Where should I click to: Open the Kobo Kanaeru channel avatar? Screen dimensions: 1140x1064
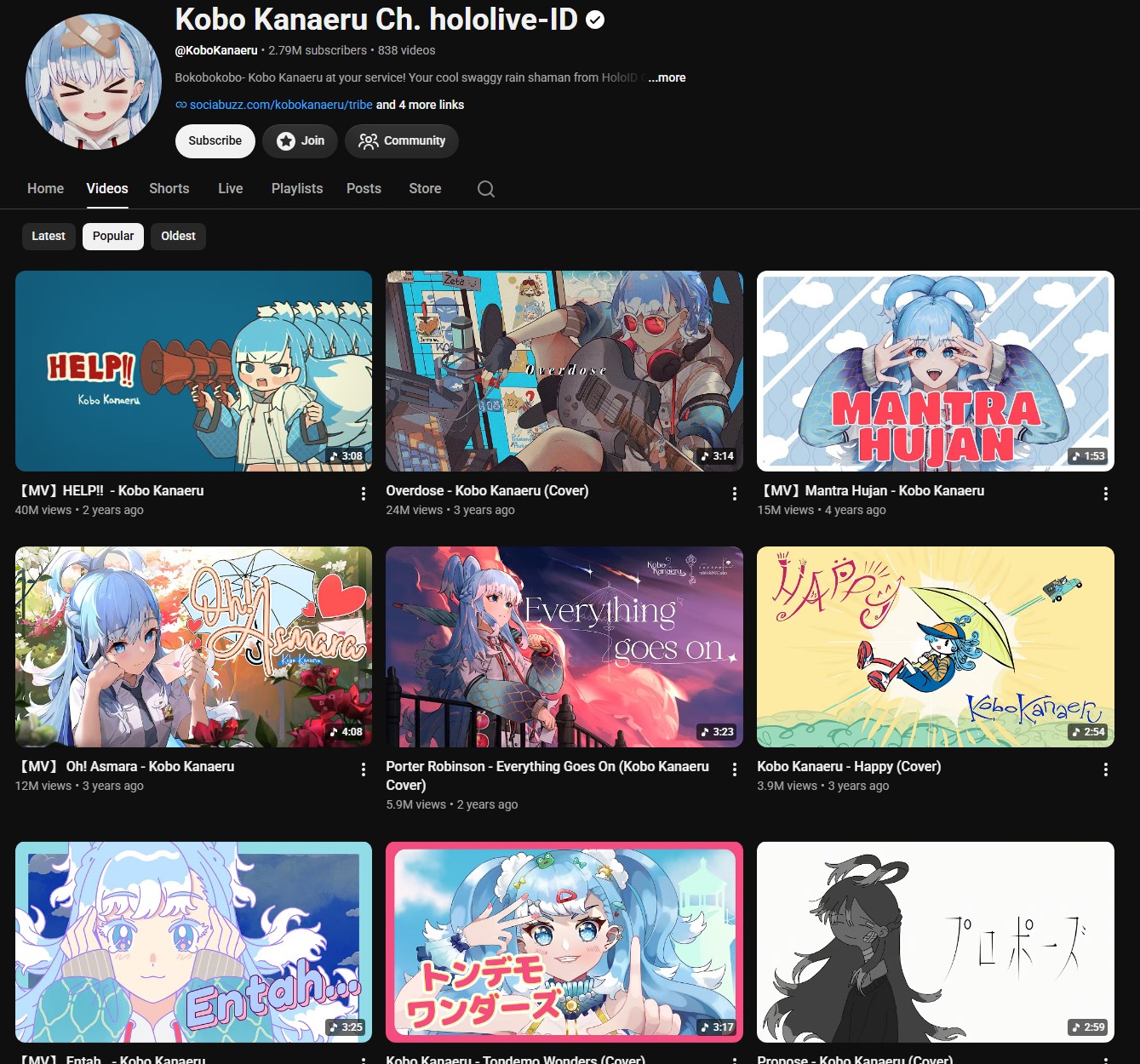[x=94, y=82]
